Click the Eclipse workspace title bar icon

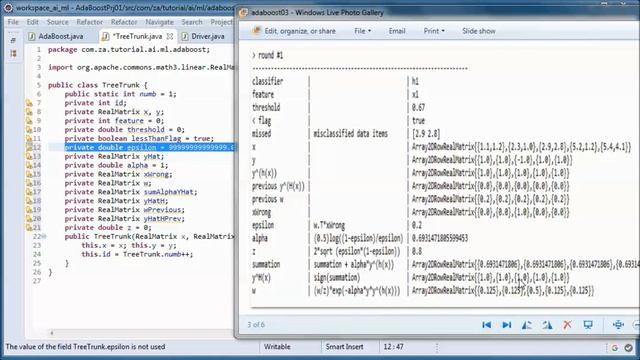point(8,7)
